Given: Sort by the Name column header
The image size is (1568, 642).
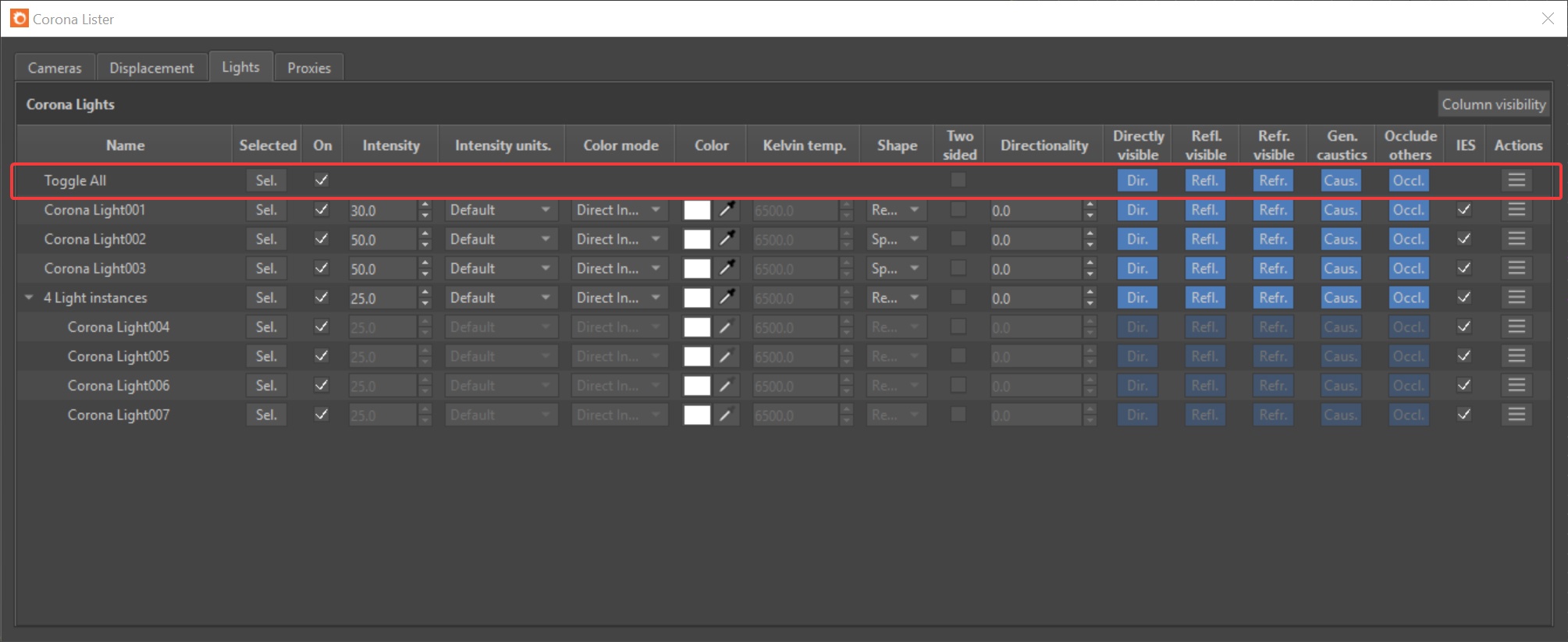Looking at the screenshot, I should [125, 145].
